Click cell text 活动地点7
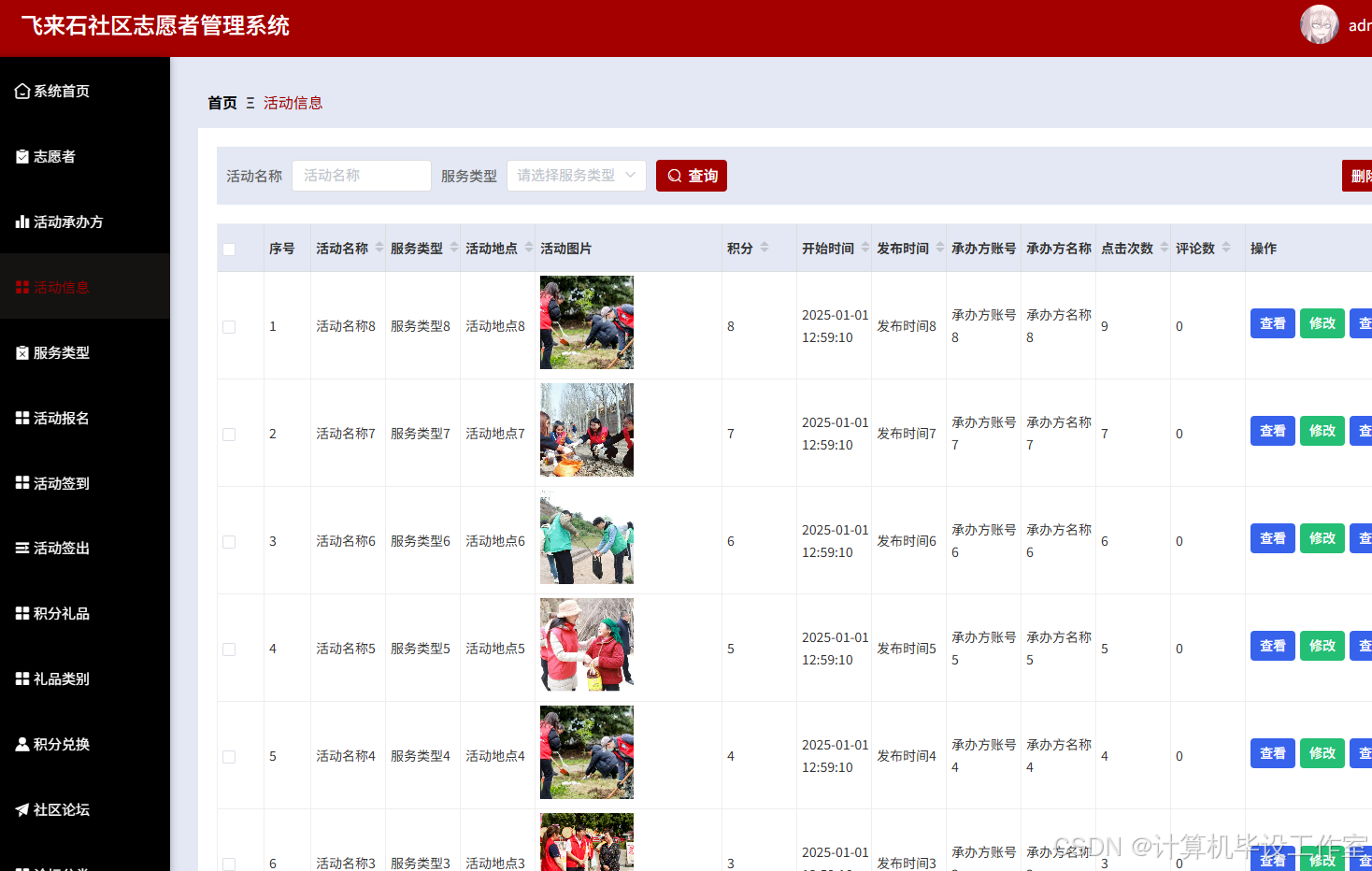This screenshot has height=871, width=1372. (x=495, y=434)
